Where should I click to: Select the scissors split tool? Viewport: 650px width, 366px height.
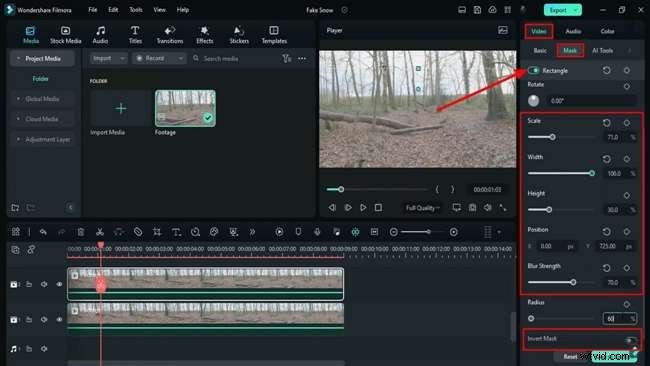click(99, 232)
